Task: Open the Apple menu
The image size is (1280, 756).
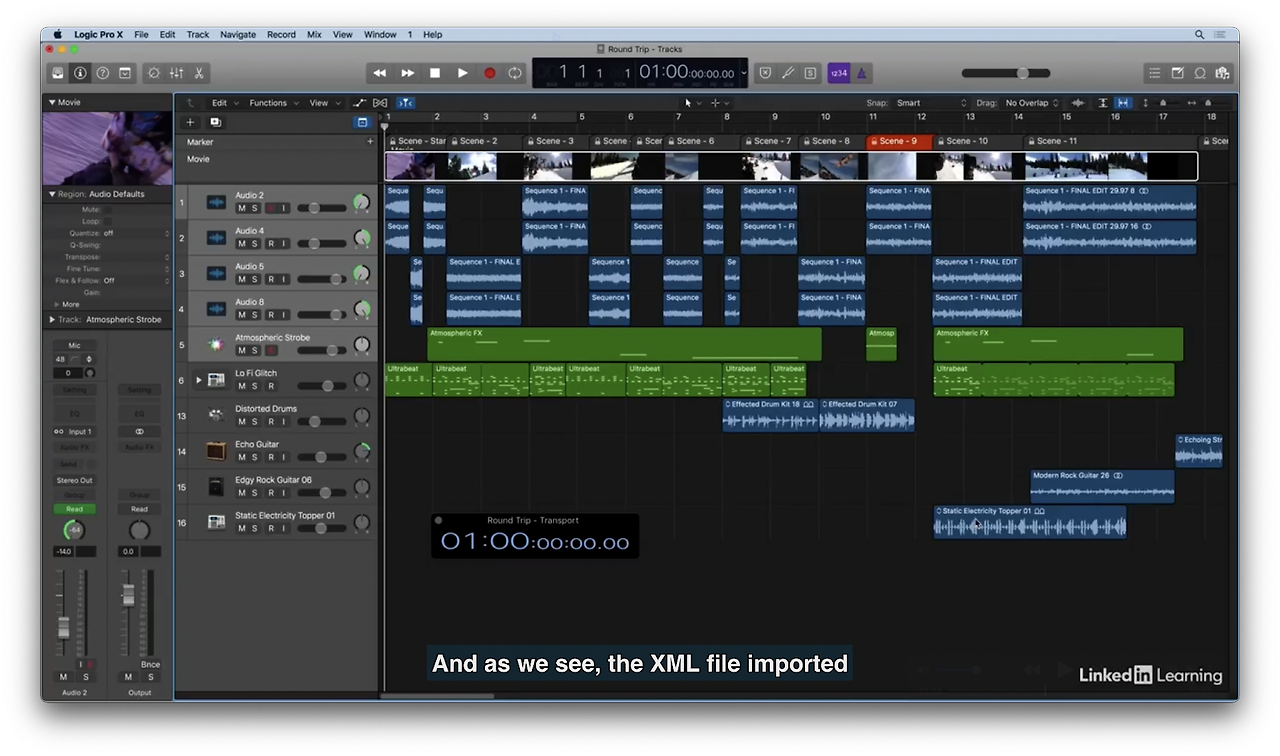Action: (x=58, y=34)
